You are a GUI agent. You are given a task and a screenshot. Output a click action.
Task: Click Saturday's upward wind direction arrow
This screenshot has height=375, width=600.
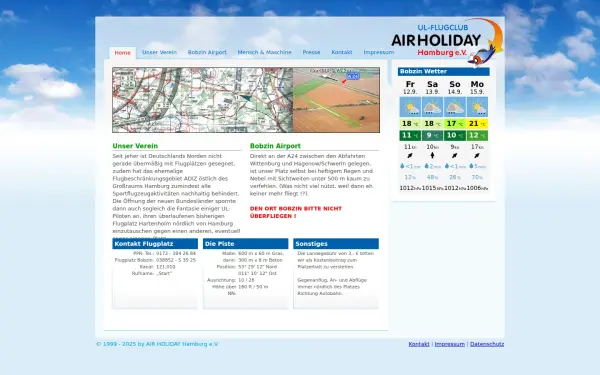tap(432, 155)
